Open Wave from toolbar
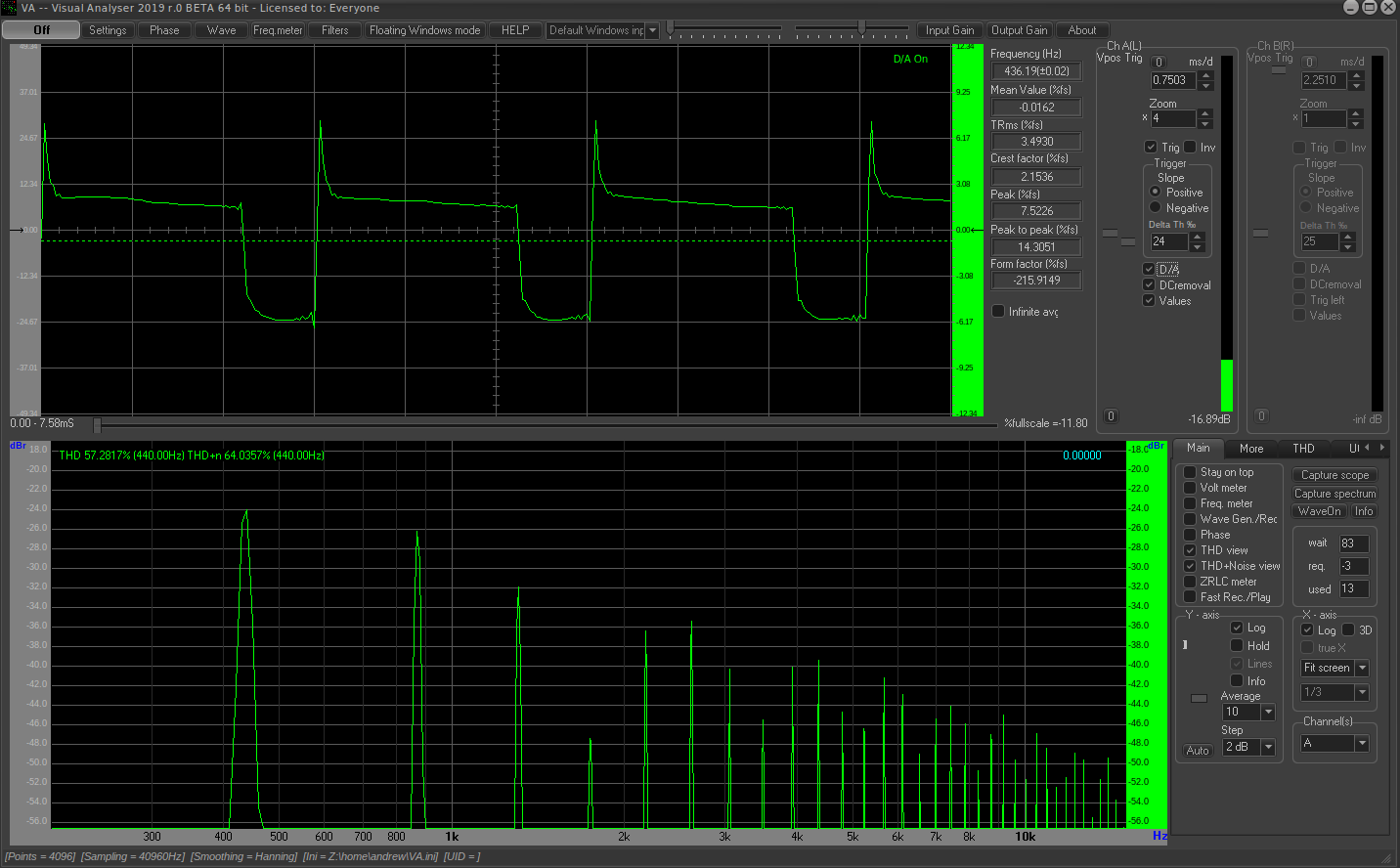This screenshot has width=1400, height=868. pos(222,30)
